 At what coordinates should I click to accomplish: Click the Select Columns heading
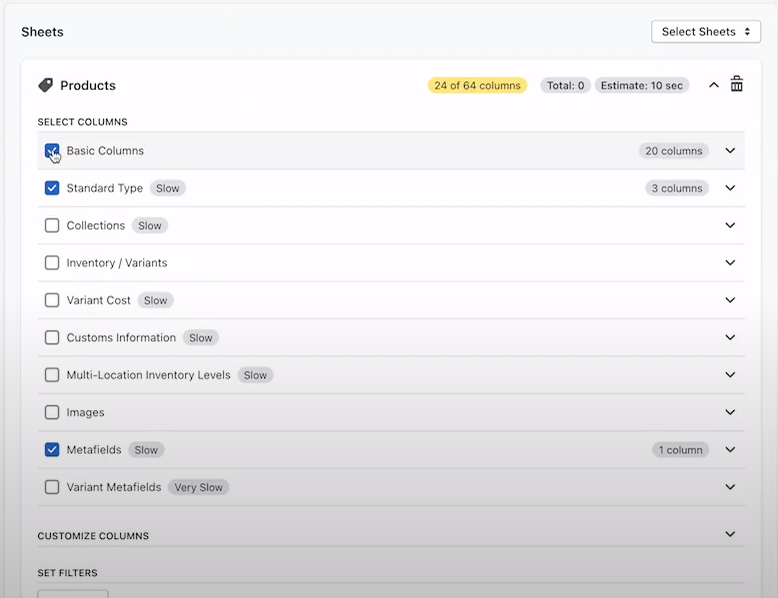(x=82, y=122)
